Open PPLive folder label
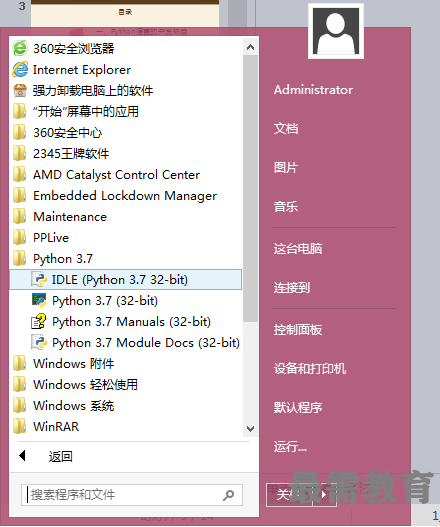Viewport: 440px width, 527px height. (x=51, y=238)
